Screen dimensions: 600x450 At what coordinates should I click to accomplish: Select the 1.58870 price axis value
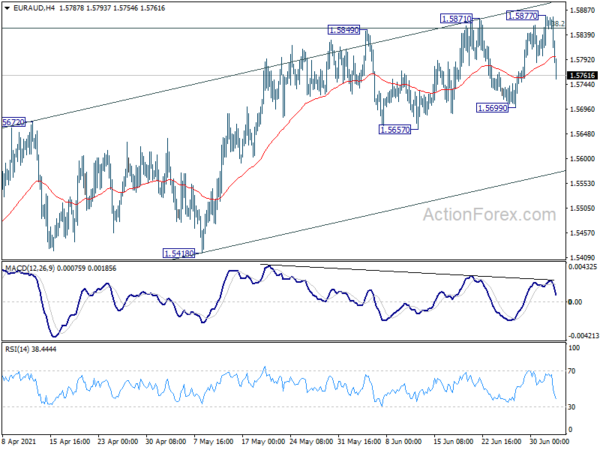point(582,11)
